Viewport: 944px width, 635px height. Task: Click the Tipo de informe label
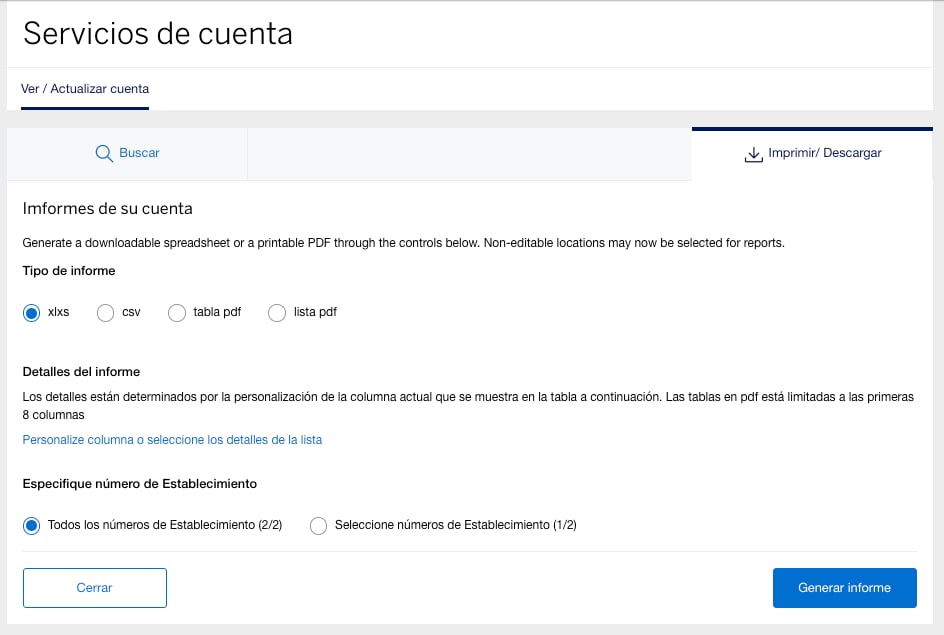click(x=69, y=270)
